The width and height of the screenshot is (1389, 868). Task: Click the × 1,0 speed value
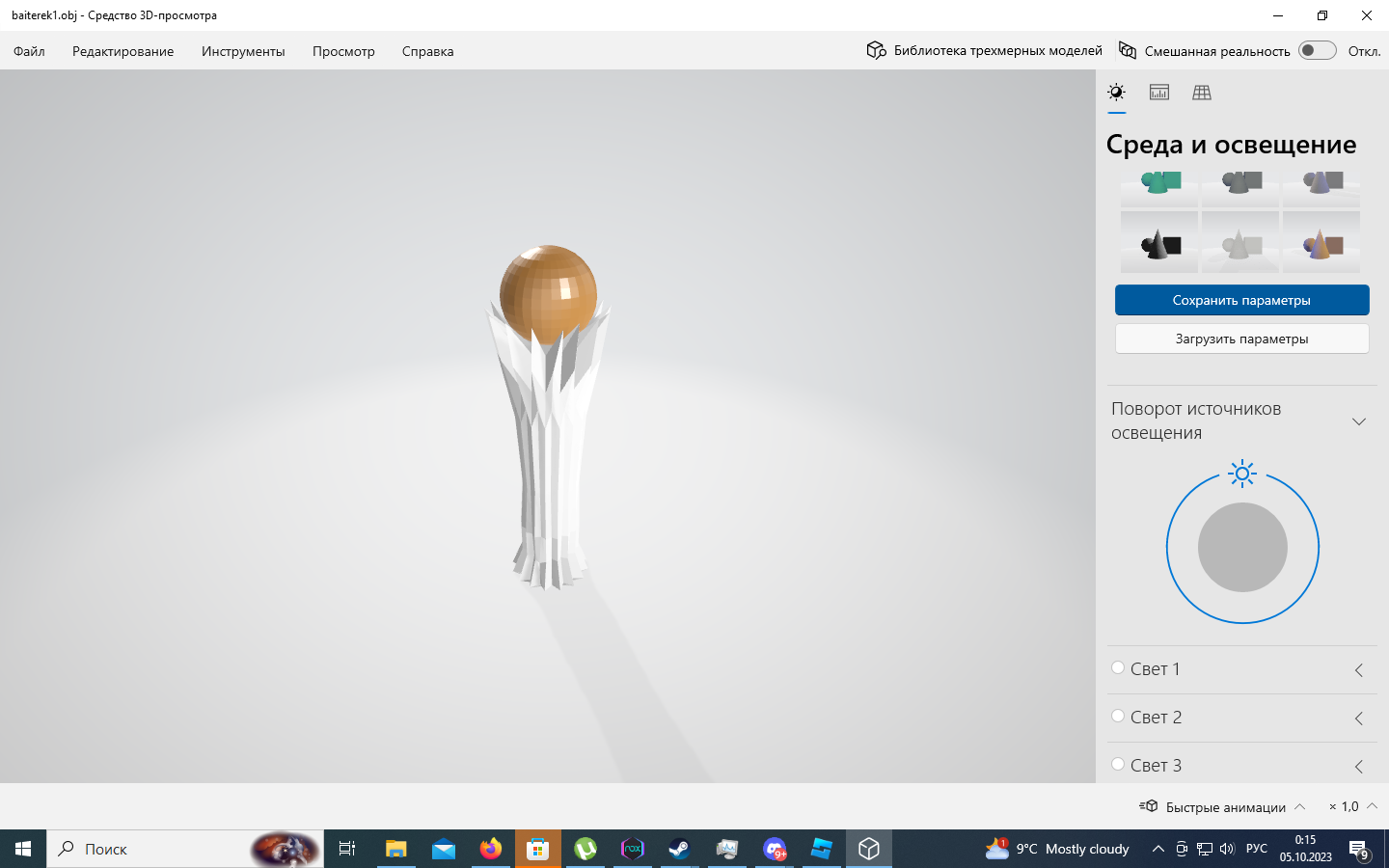[x=1344, y=806]
